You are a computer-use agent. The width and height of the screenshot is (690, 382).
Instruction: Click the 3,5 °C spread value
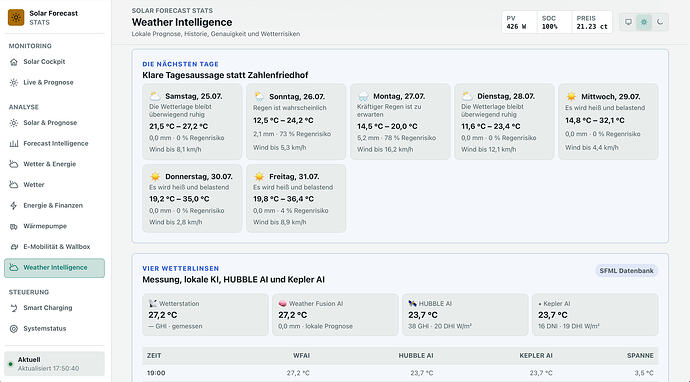[644, 373]
